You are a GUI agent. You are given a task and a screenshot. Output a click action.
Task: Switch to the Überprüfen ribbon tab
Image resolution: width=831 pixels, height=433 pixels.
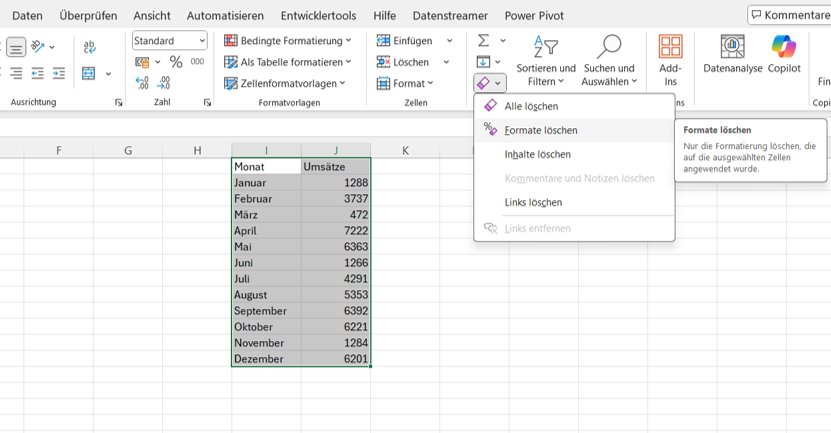point(88,16)
